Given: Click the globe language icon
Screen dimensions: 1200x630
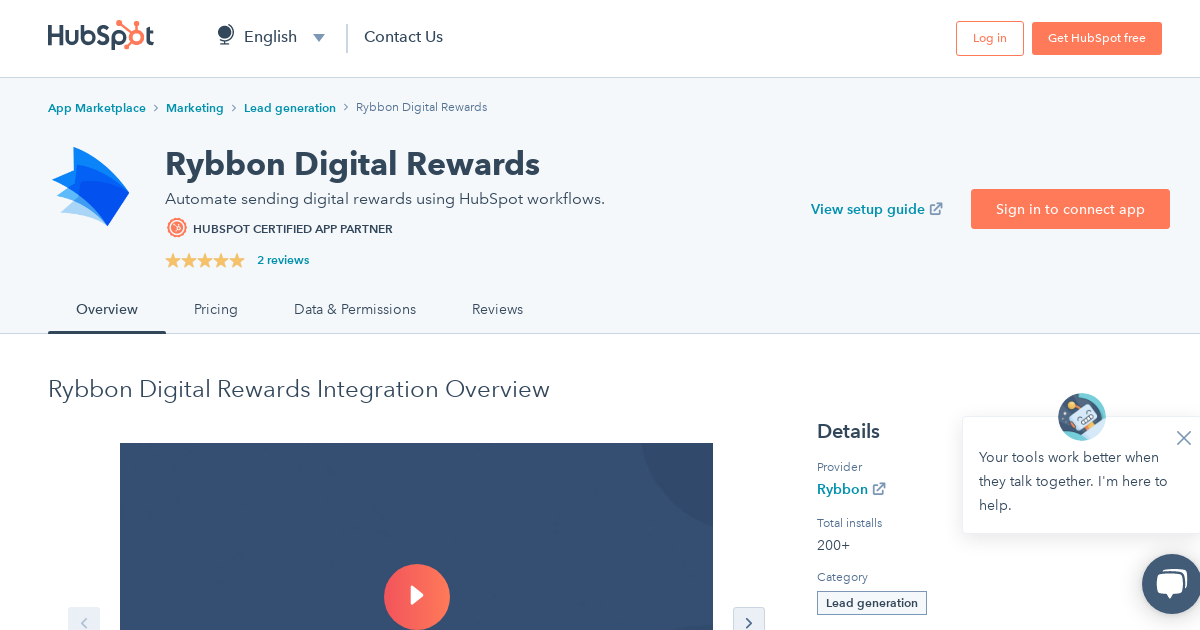Looking at the screenshot, I should (x=225, y=34).
